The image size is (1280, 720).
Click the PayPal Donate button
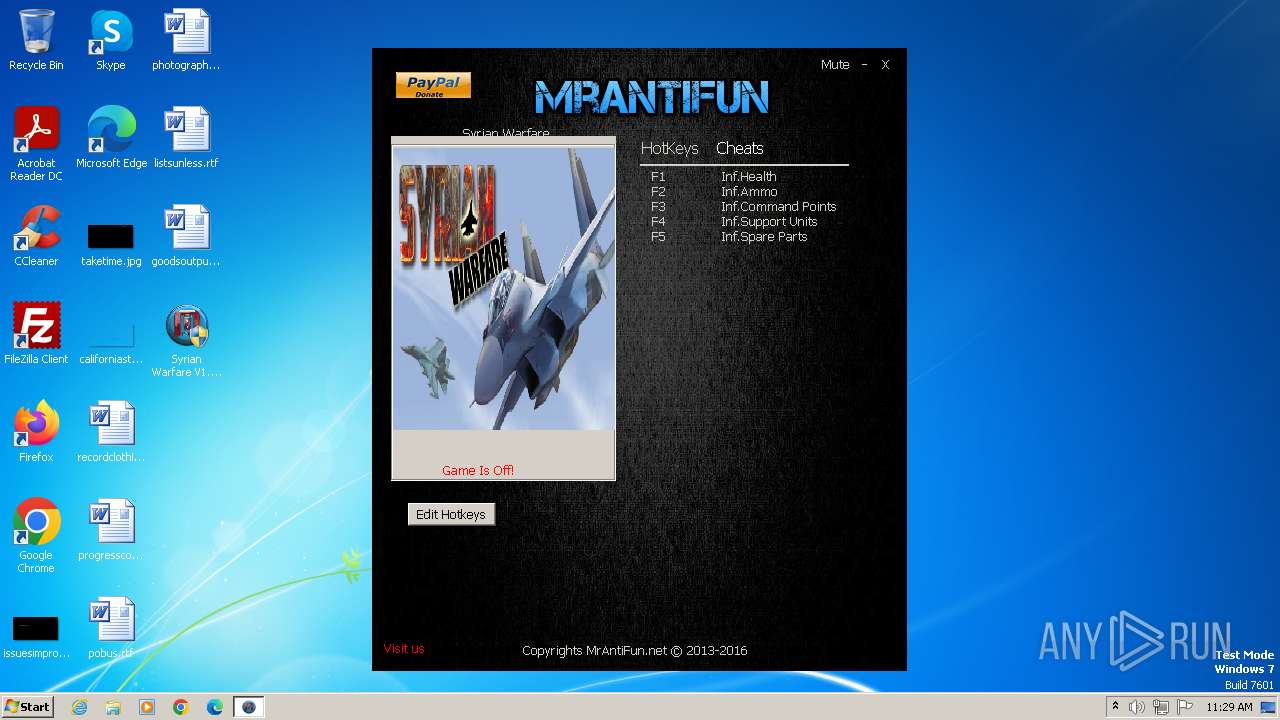tap(433, 85)
